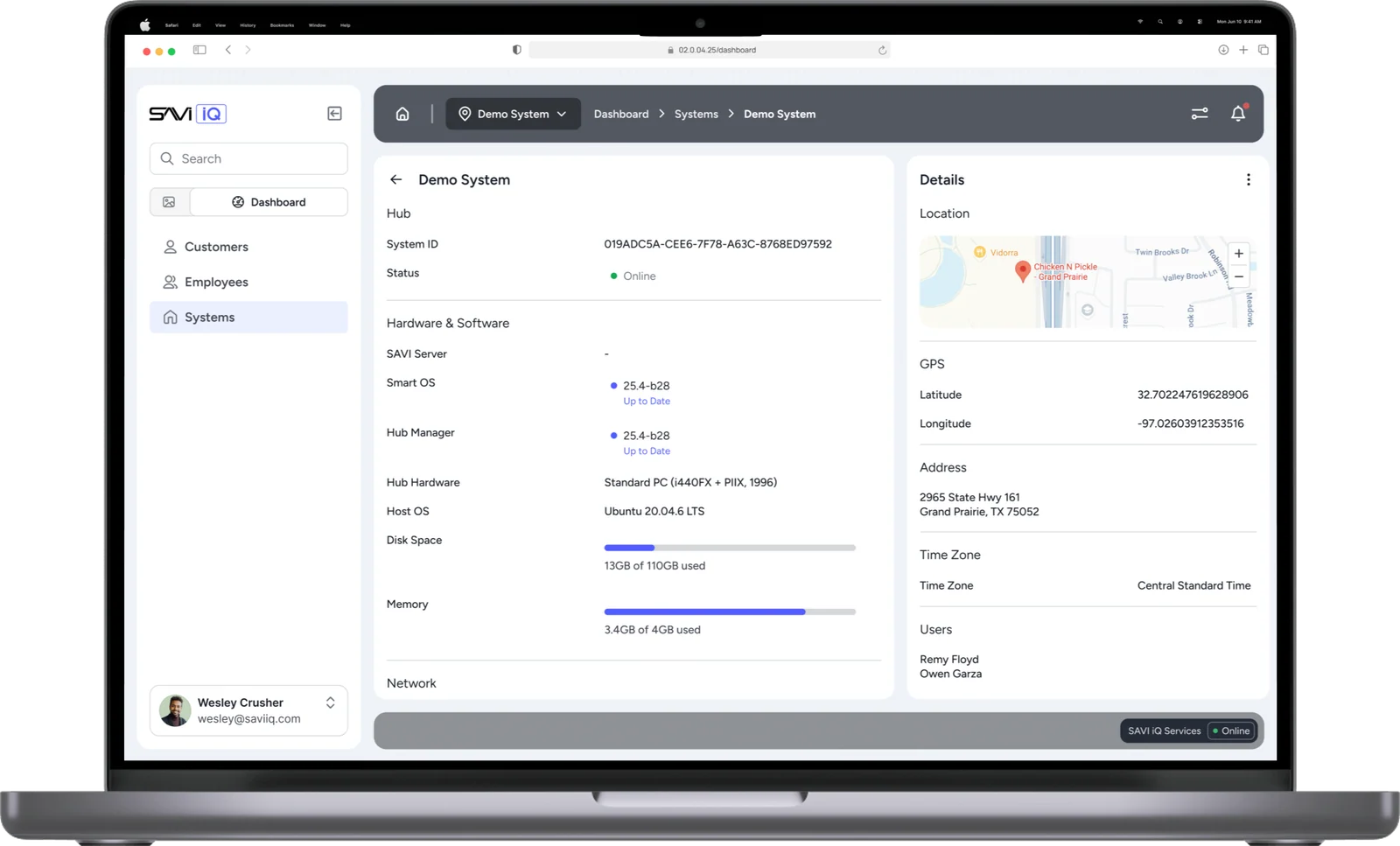Click the Ubuntu 20.04.6 LTS value

coord(654,511)
